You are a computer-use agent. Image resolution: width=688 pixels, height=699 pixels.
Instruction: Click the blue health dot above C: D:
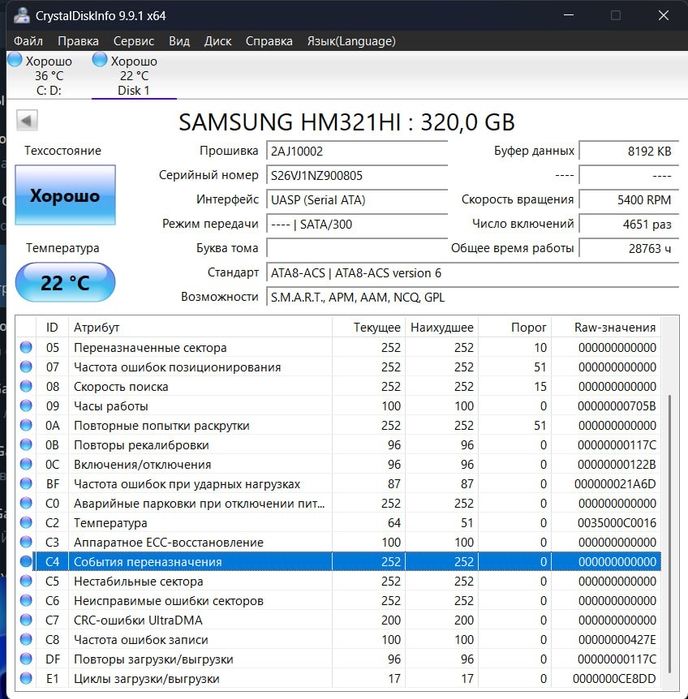click(x=15, y=60)
